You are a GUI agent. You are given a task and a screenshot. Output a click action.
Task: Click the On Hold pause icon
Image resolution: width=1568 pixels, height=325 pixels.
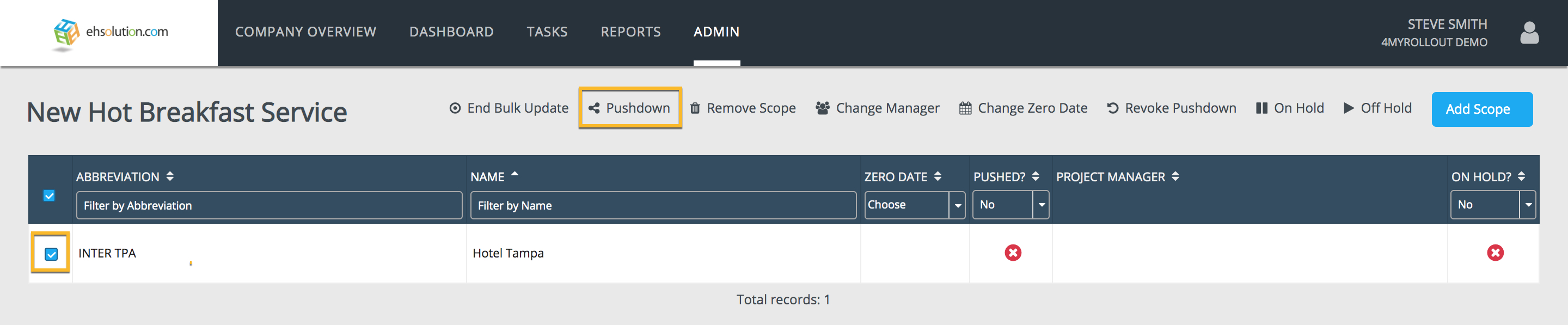[1261, 108]
